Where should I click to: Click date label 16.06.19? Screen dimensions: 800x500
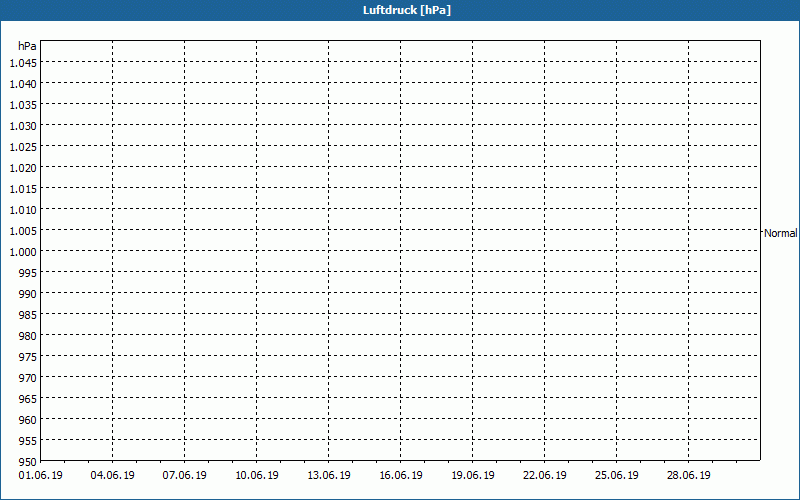[x=401, y=475]
